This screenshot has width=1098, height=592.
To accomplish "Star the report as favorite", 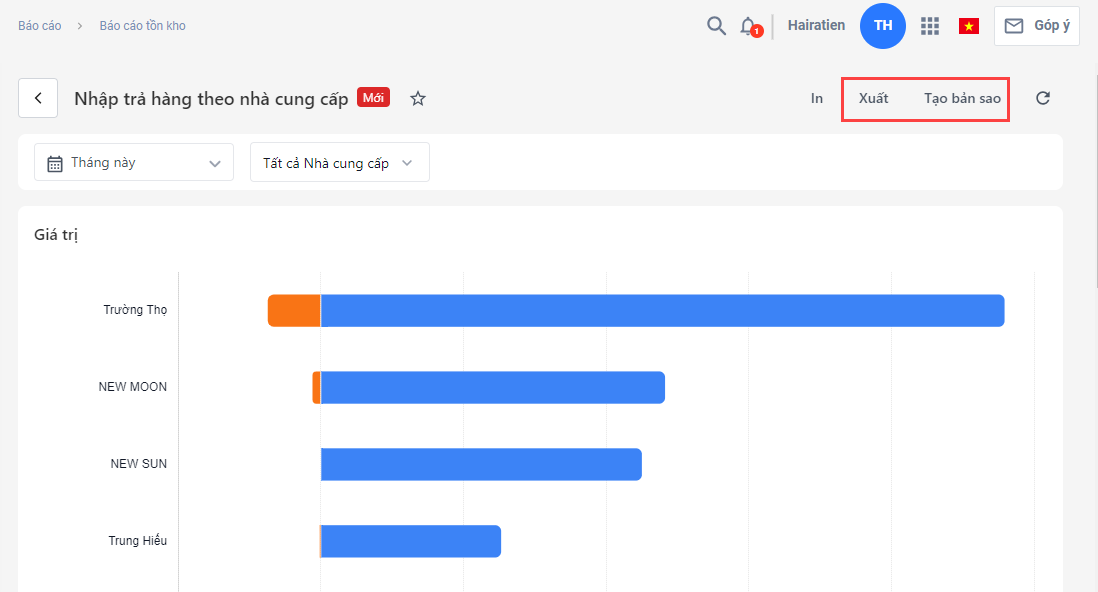I will pyautogui.click(x=418, y=98).
